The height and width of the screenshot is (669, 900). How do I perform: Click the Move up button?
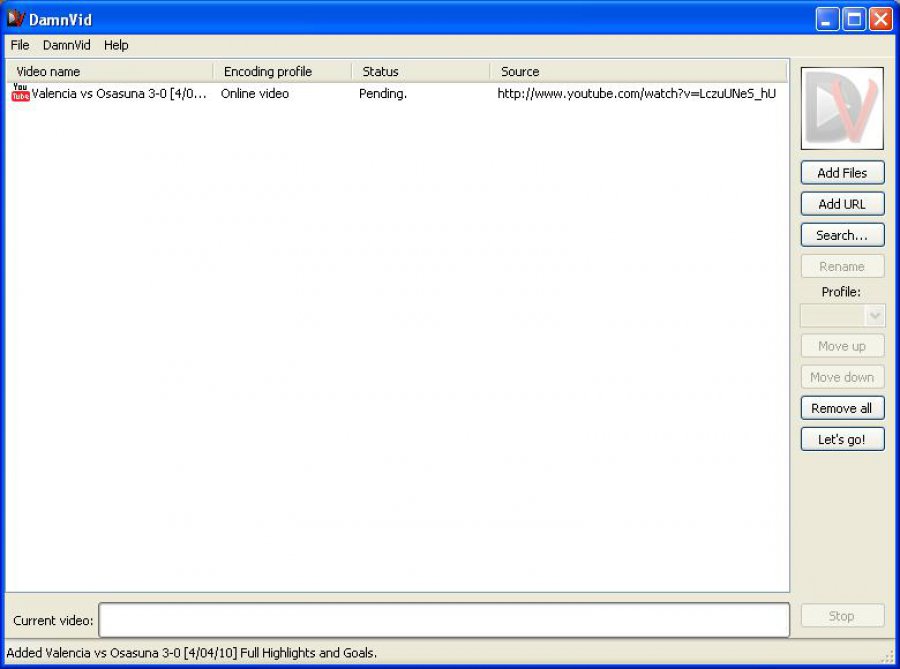point(842,346)
